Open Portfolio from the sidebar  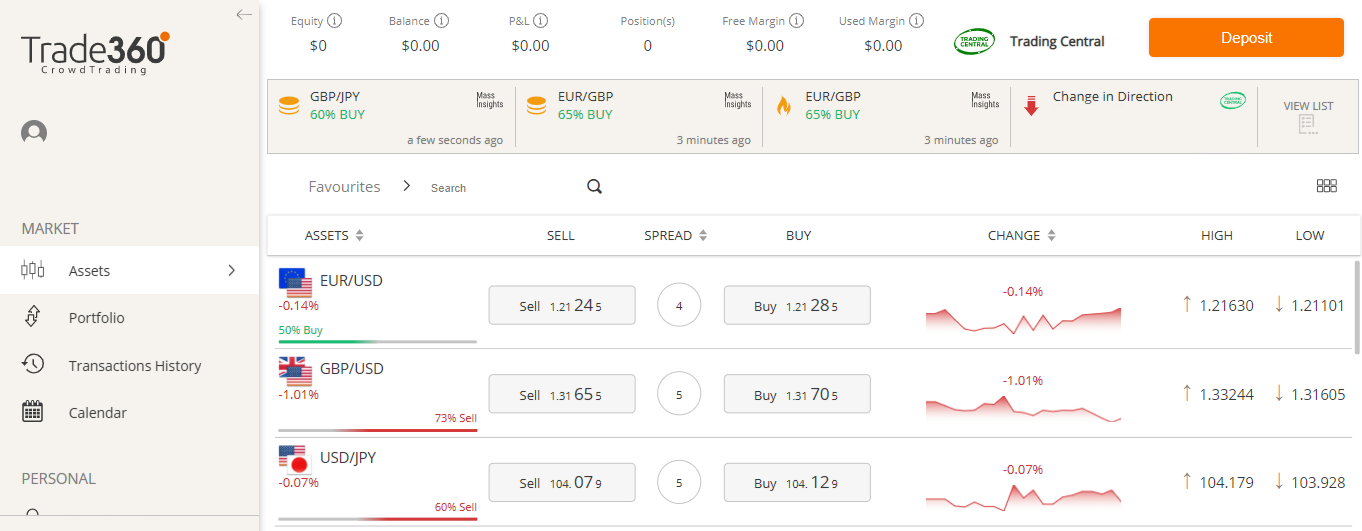click(96, 318)
